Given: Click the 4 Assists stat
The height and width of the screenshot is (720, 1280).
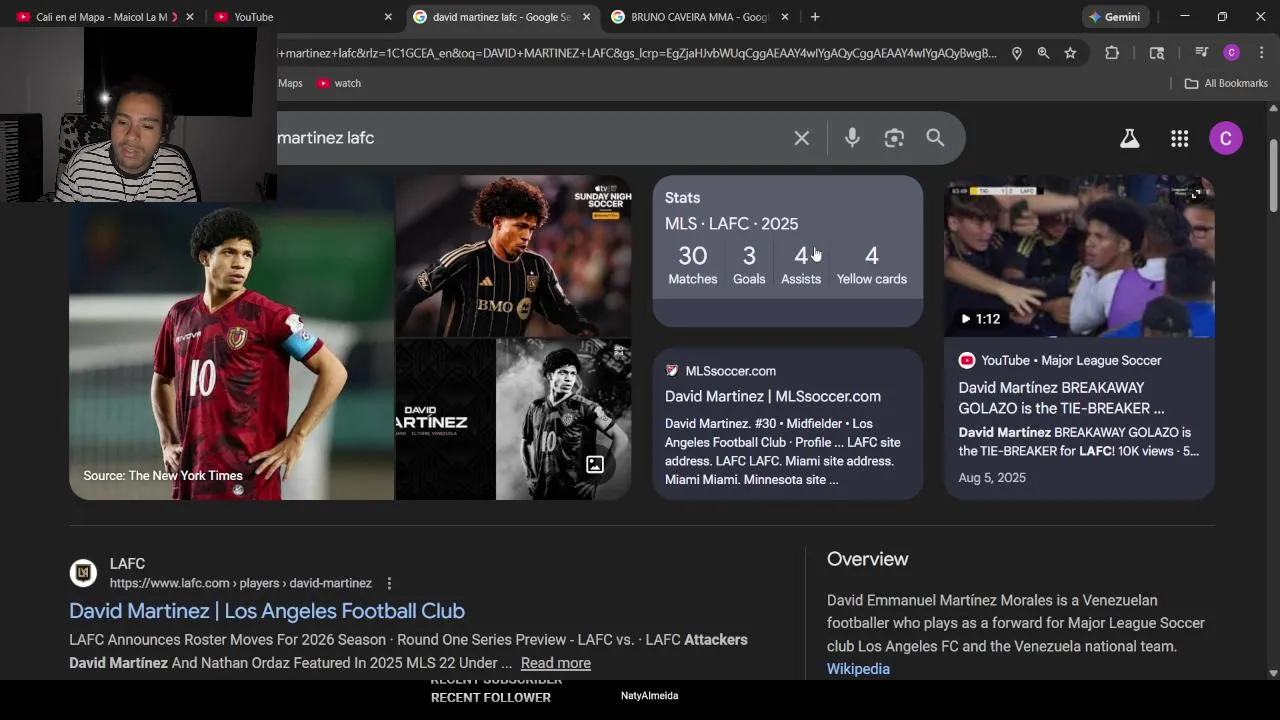Looking at the screenshot, I should click(x=801, y=265).
